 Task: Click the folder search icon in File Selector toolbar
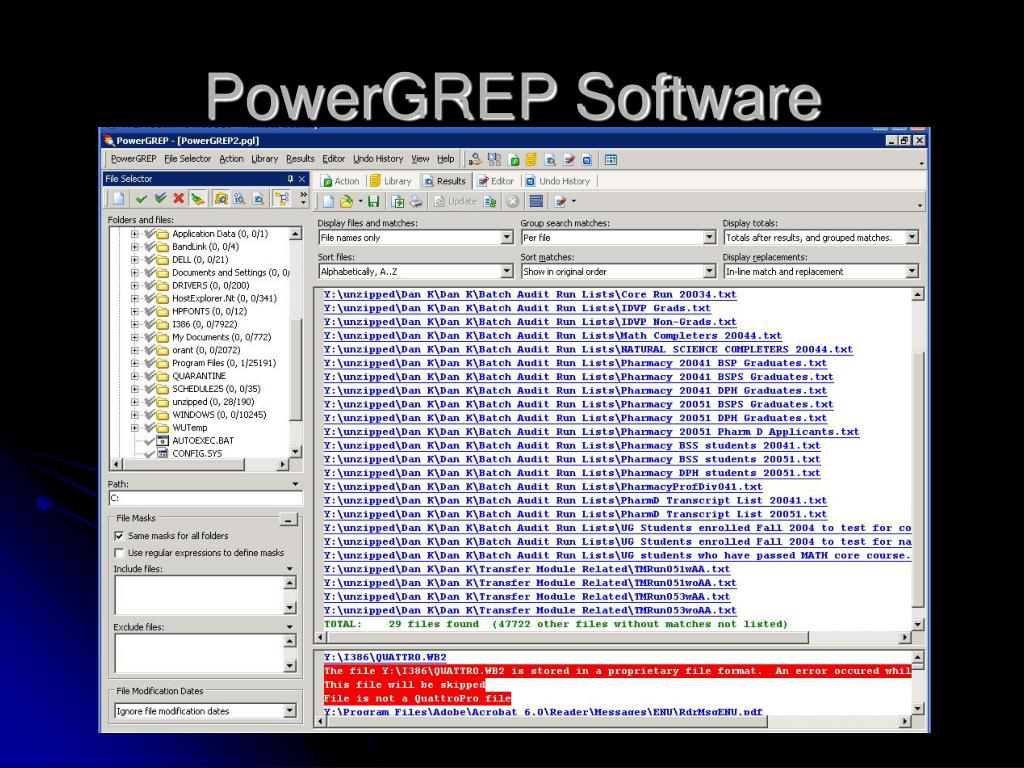pos(221,198)
